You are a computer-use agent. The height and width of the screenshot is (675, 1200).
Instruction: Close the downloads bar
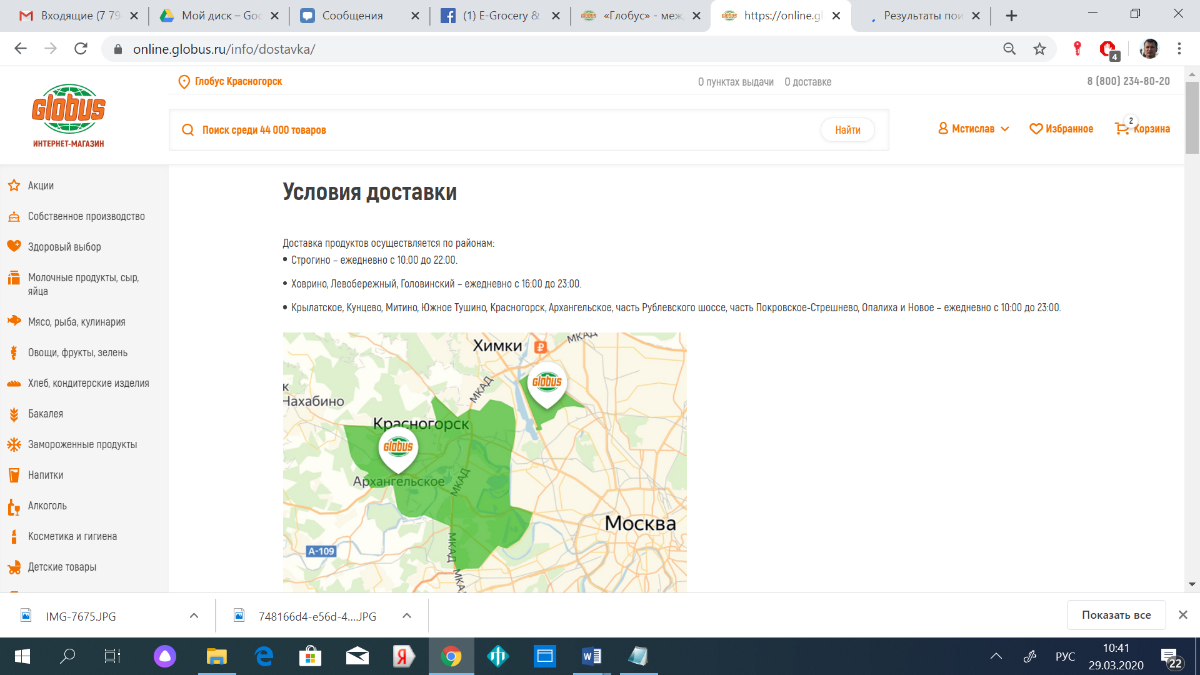[1183, 615]
